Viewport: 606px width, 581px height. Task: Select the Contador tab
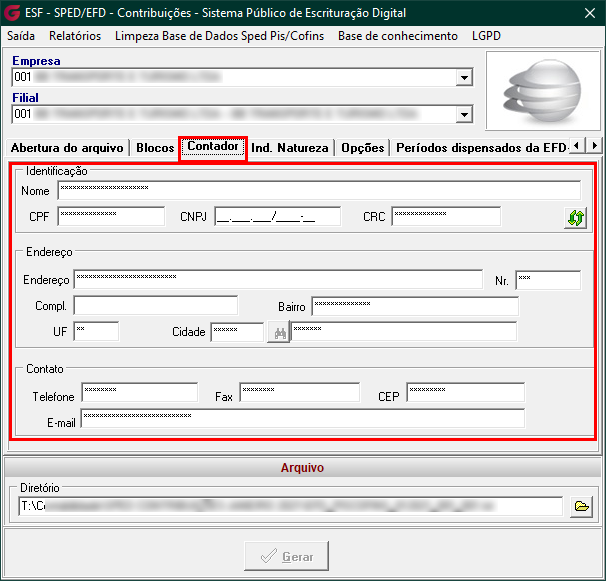pyautogui.click(x=213, y=147)
